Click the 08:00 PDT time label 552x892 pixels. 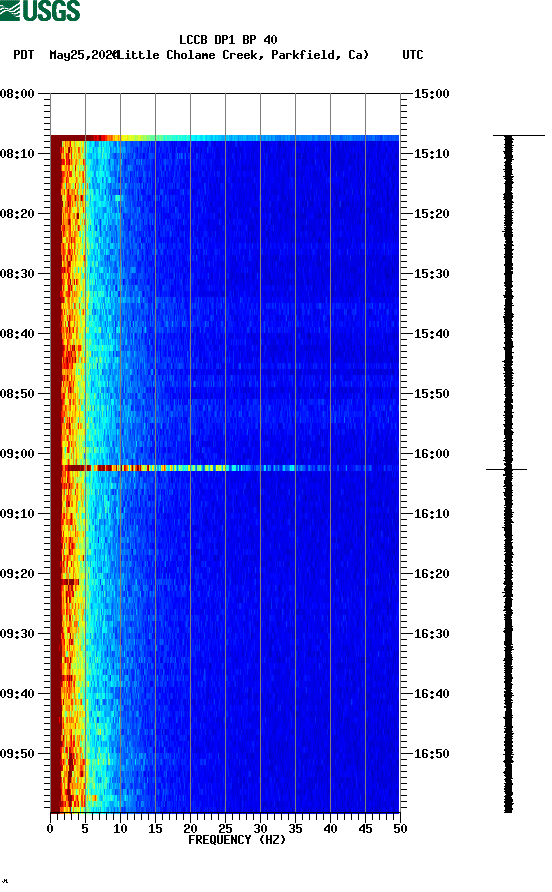[17, 94]
